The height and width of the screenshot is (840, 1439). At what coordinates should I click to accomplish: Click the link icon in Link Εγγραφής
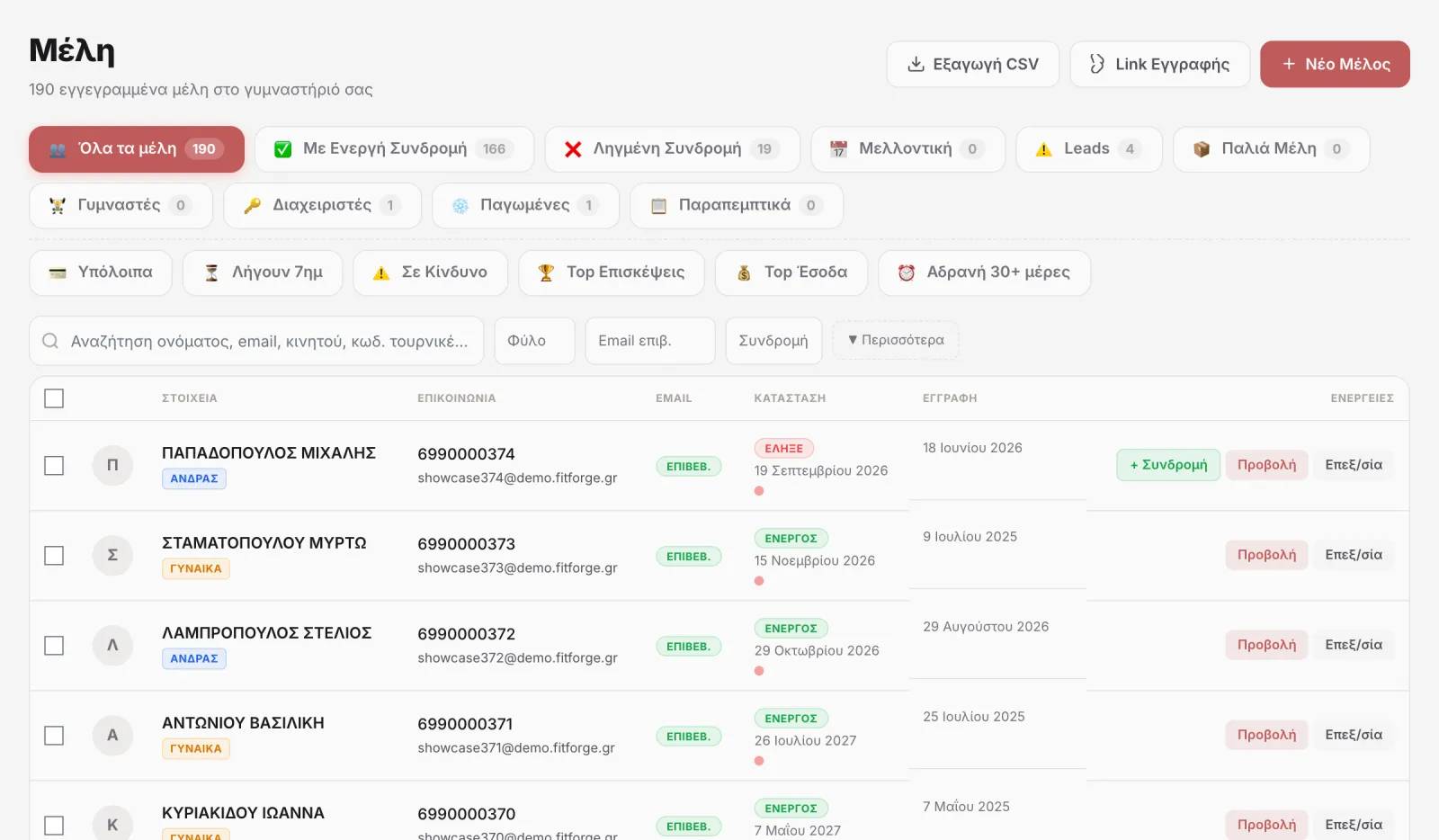pyautogui.click(x=1097, y=64)
